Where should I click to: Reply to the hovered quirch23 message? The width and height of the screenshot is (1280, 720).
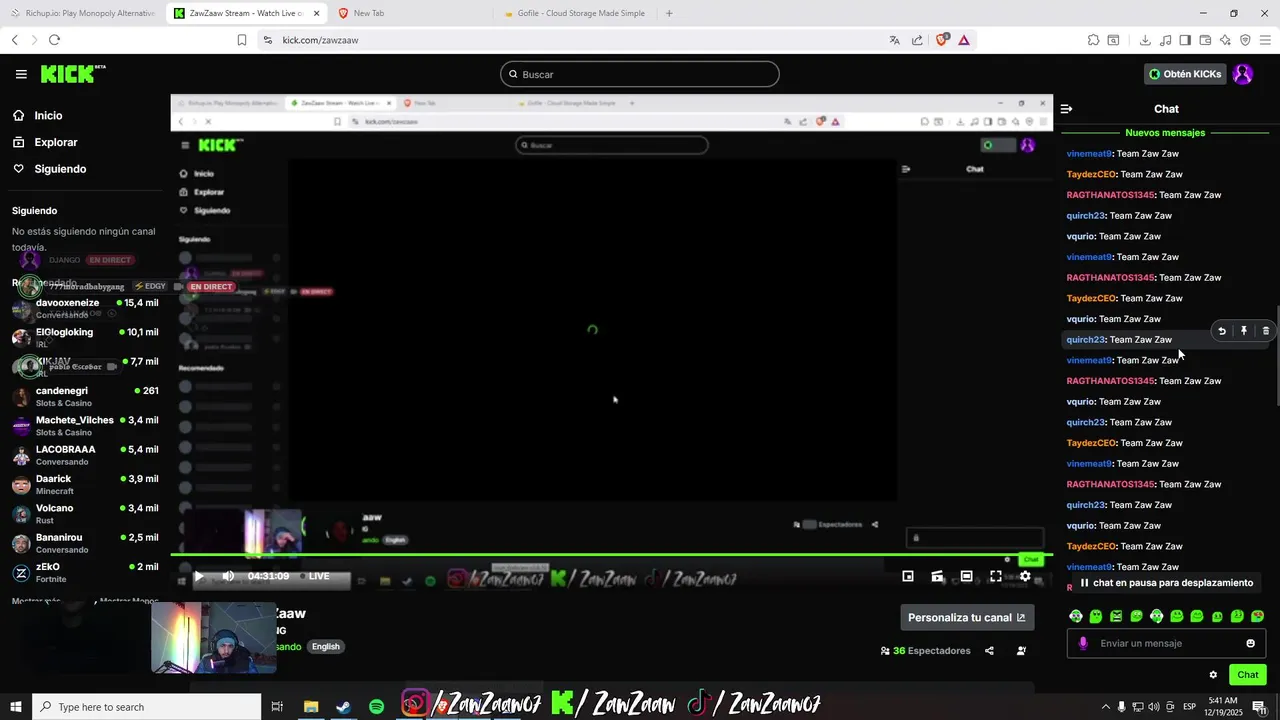click(x=1222, y=331)
